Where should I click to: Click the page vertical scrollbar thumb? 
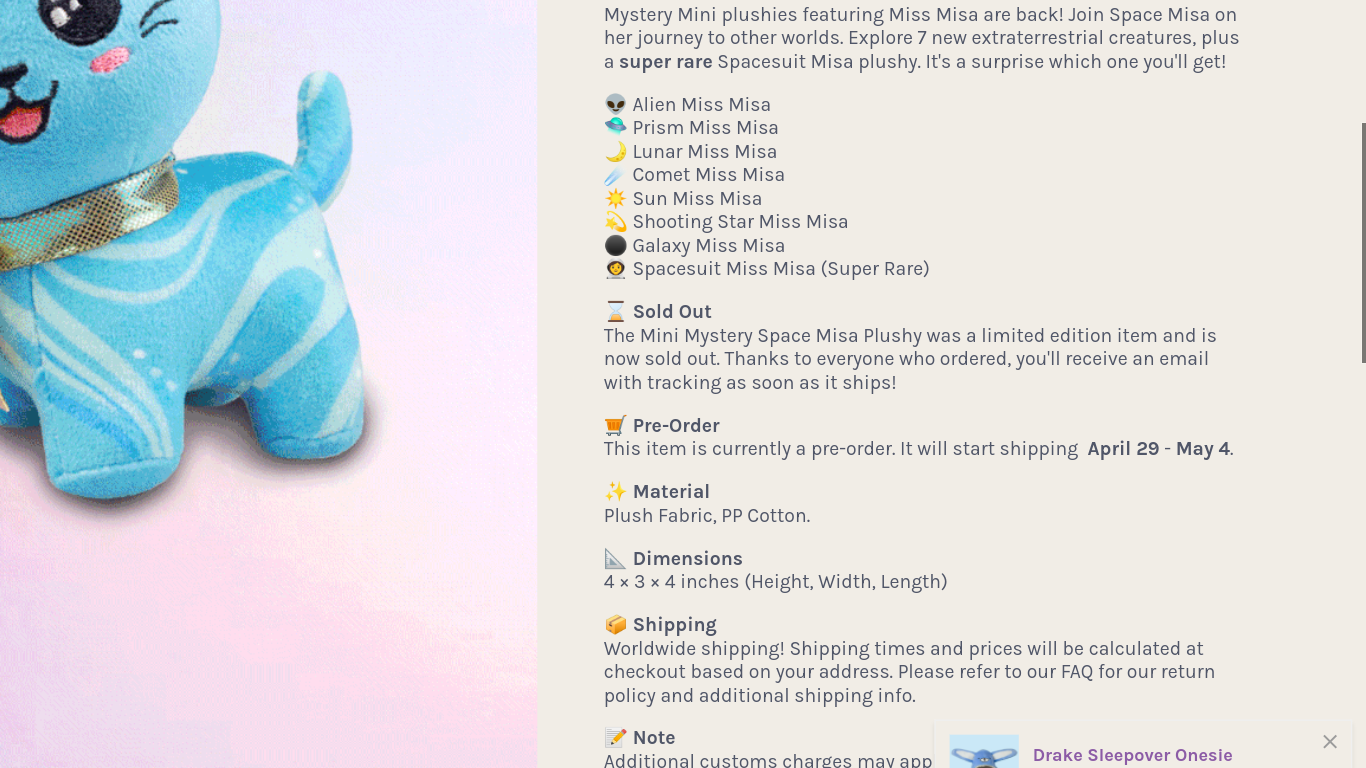(x=1363, y=243)
